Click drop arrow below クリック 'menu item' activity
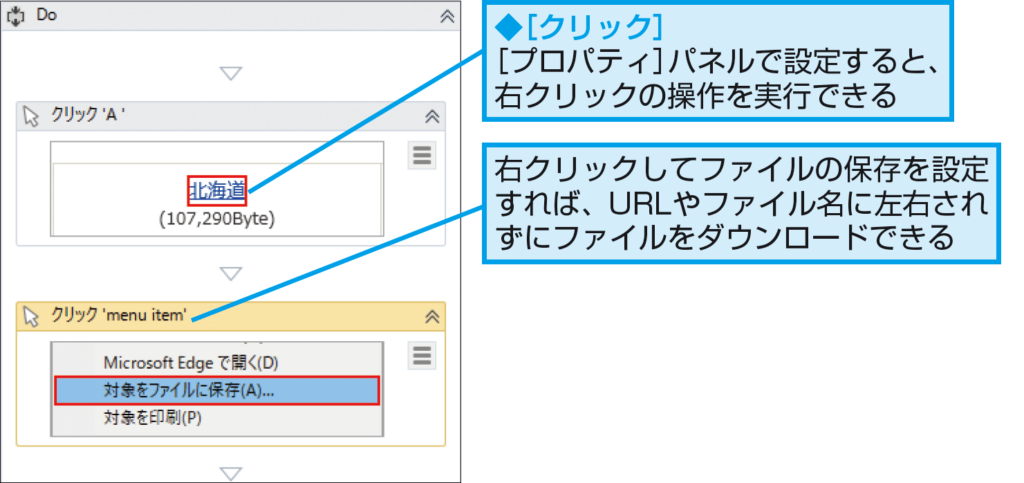The height and width of the screenshot is (483, 1024). pos(231,473)
